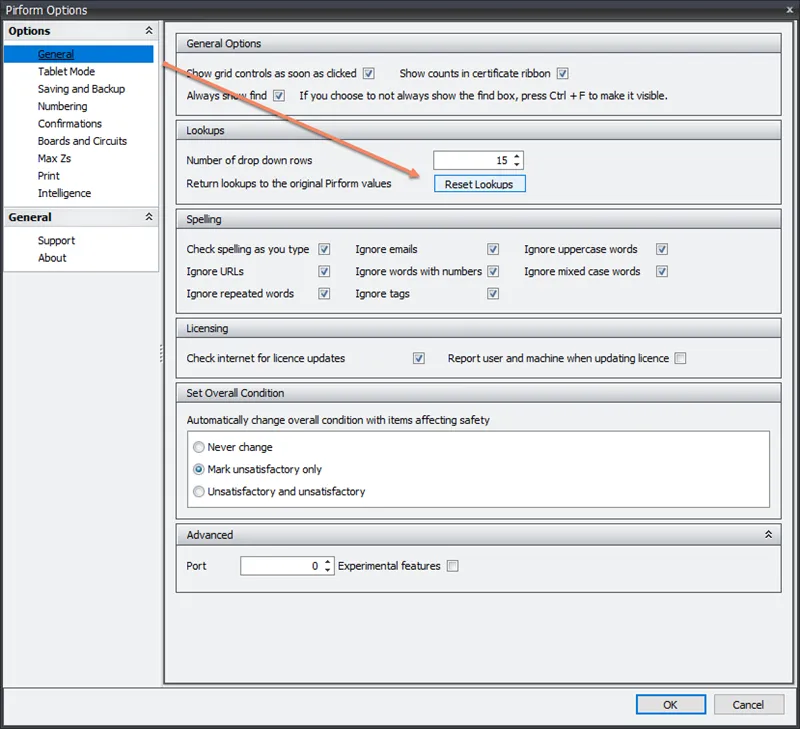The image size is (800, 729).
Task: Toggle "Show grid controls as soon as clicked"
Action: [369, 73]
